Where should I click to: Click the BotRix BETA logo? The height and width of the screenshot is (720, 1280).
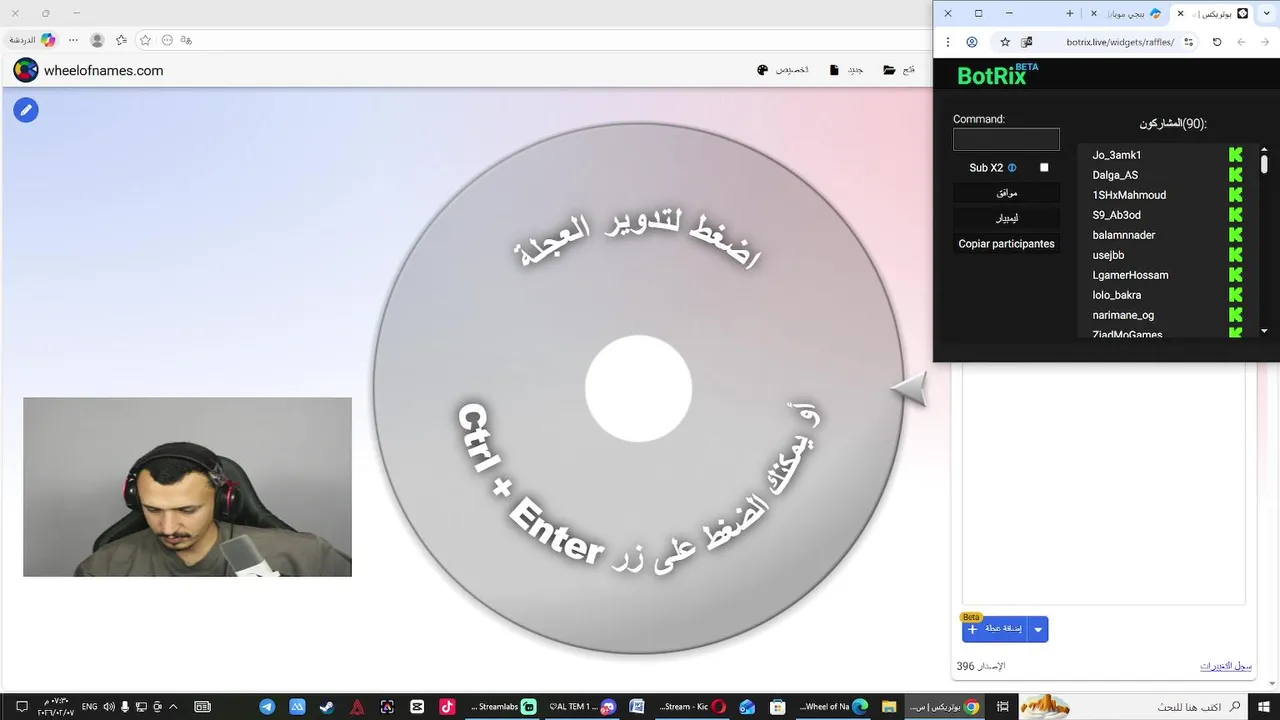tap(996, 75)
